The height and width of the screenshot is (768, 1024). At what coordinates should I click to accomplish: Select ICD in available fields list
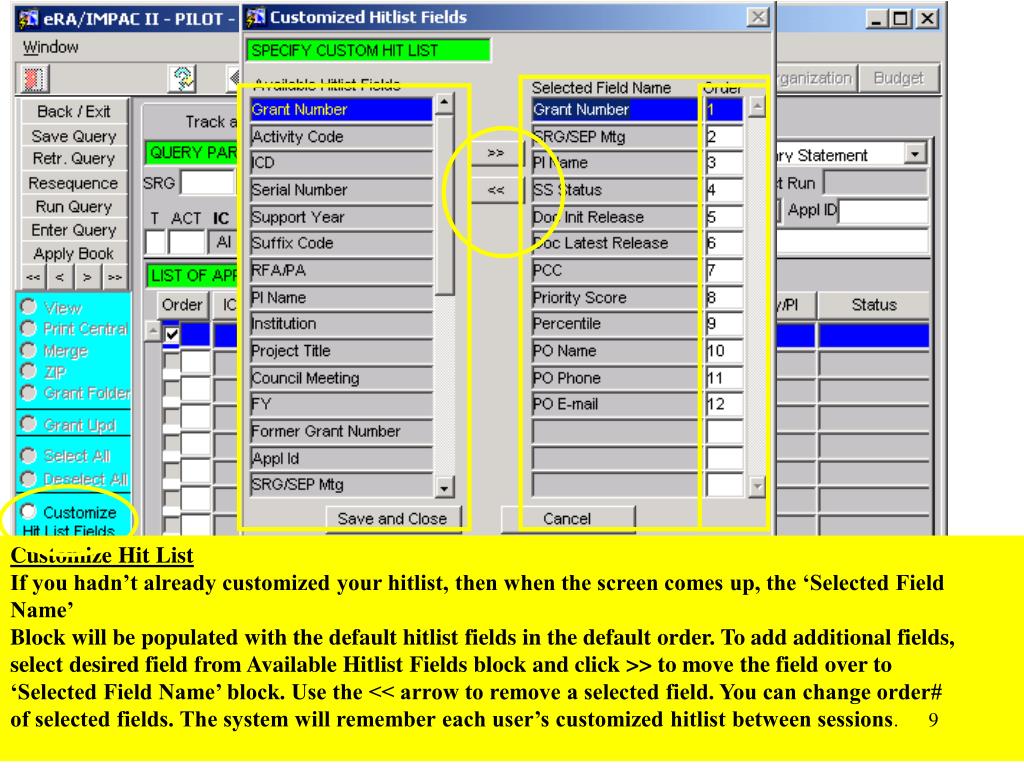point(341,163)
